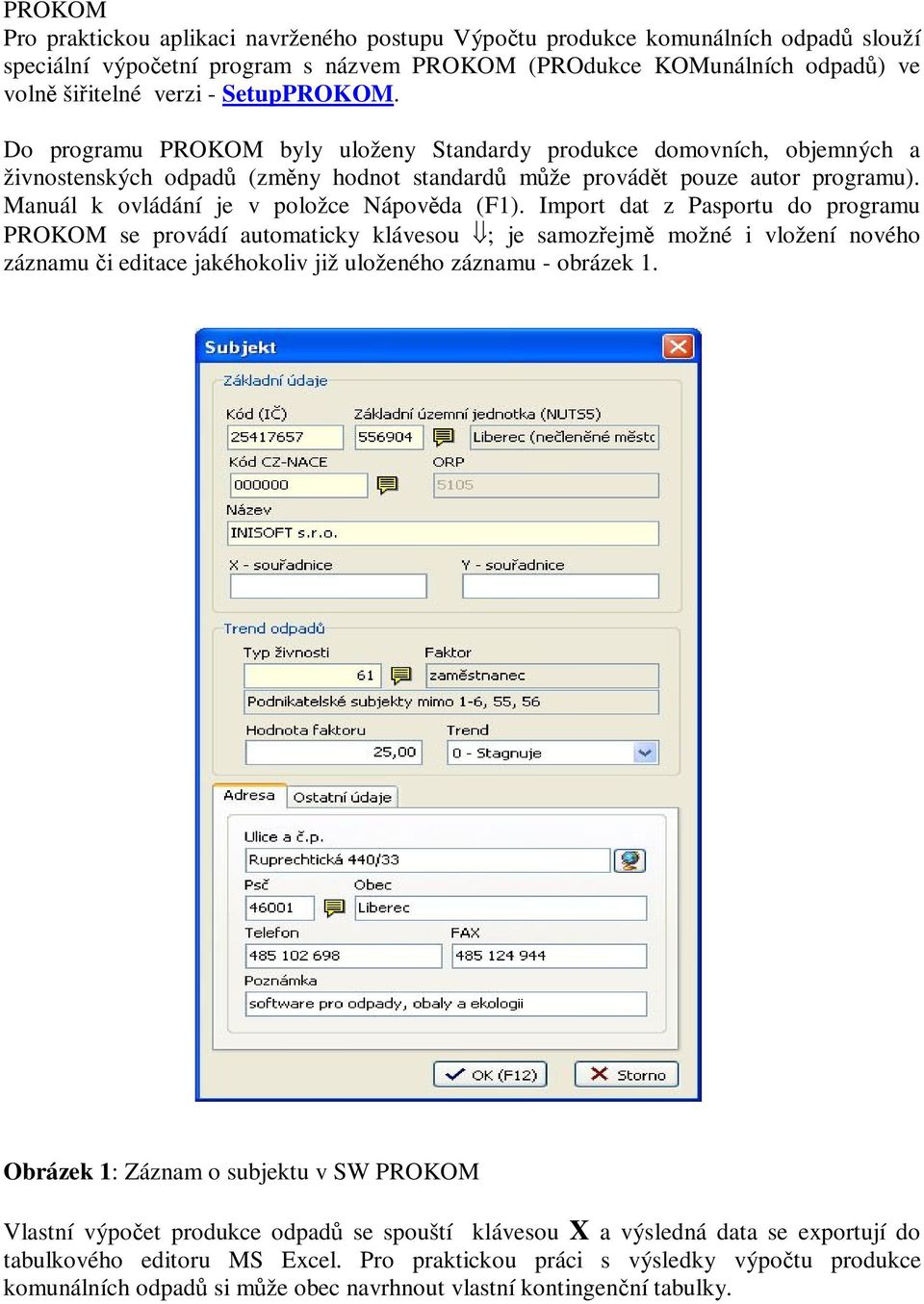The image size is (924, 1304).
Task: Click the Podnikatelské subjekty description field
Action: 451,702
